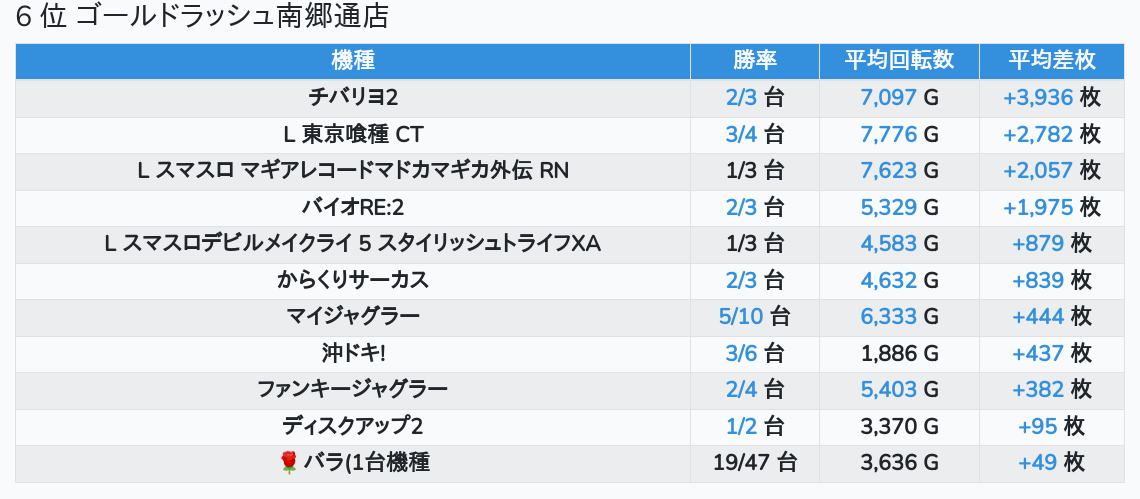Click the 平均回転数 column header
Image resolution: width=1140 pixels, height=499 pixels.
point(899,60)
